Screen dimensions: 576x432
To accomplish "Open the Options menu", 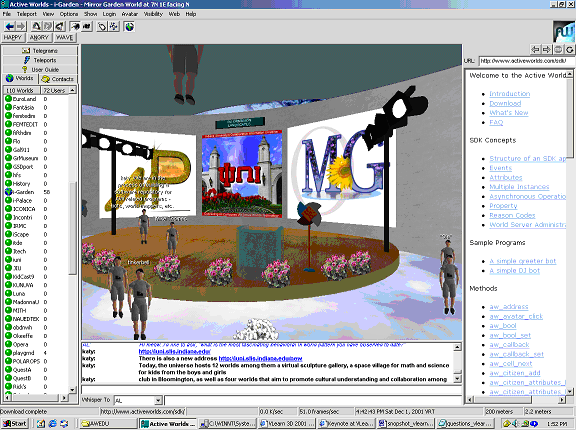I will (x=69, y=14).
